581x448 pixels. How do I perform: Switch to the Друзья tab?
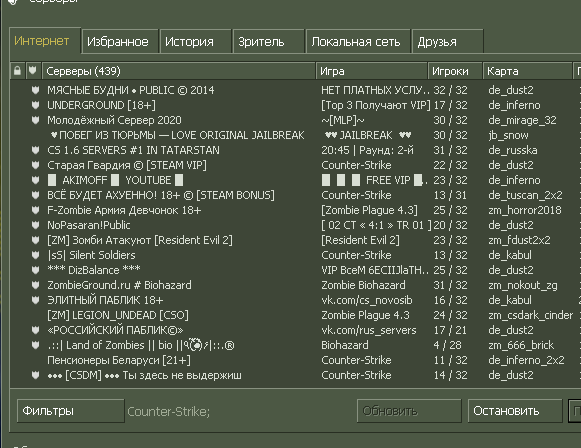coord(448,42)
